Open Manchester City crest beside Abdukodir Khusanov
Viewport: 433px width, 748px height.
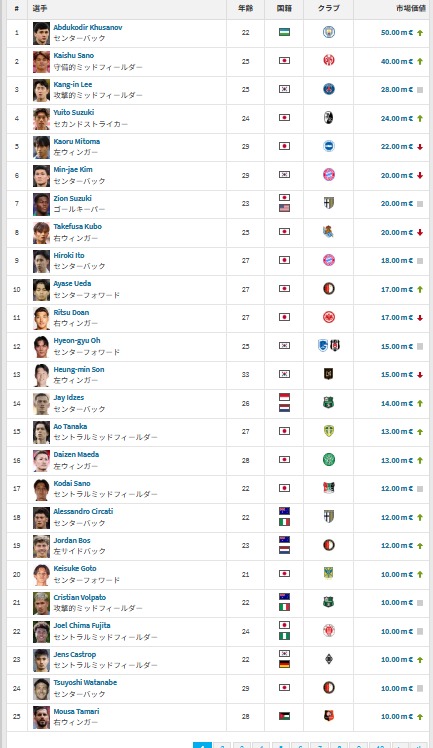pyautogui.click(x=329, y=32)
